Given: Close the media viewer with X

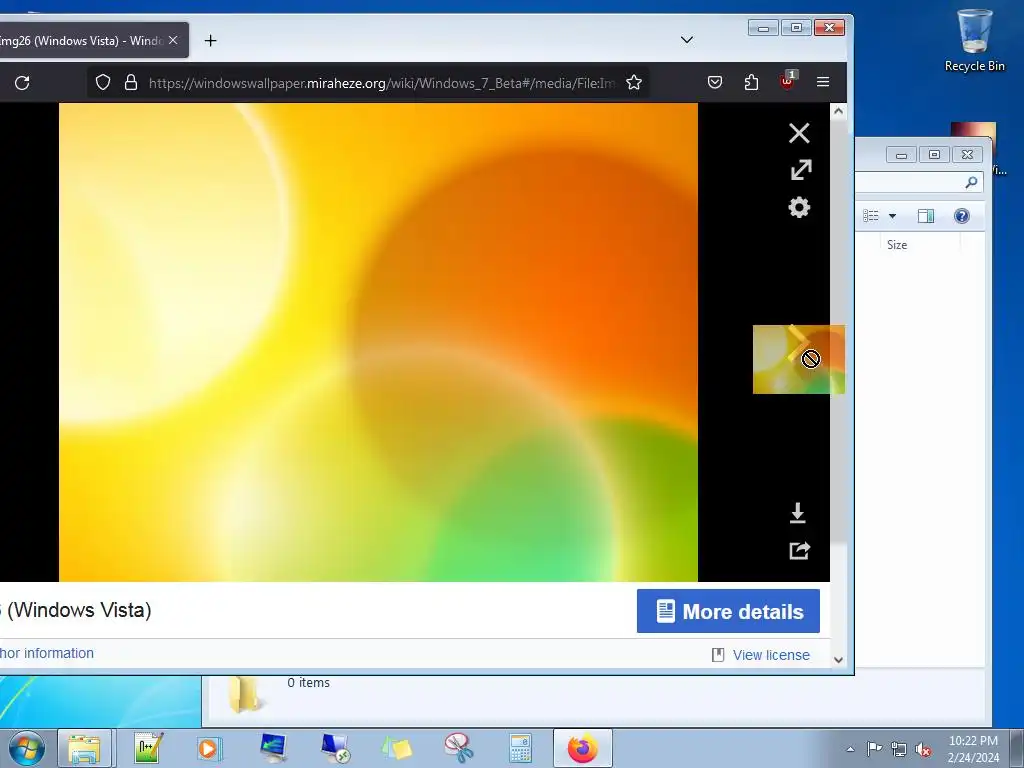Looking at the screenshot, I should 799,133.
